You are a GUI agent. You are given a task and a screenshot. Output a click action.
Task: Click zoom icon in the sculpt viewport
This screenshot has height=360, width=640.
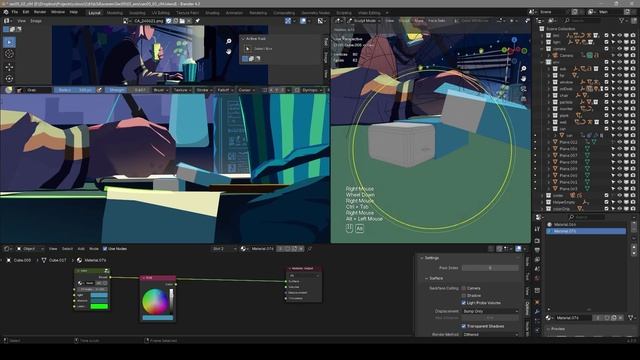pos(524,69)
